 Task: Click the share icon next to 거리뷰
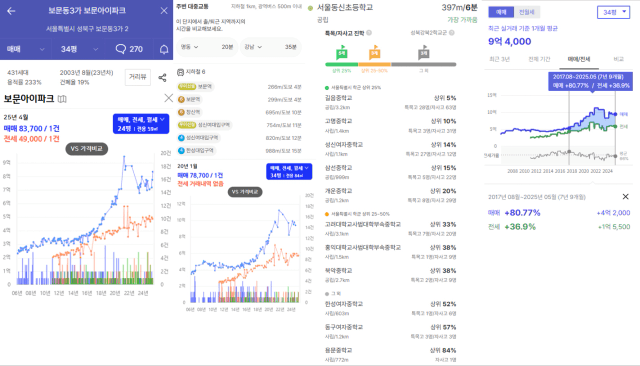tap(162, 78)
